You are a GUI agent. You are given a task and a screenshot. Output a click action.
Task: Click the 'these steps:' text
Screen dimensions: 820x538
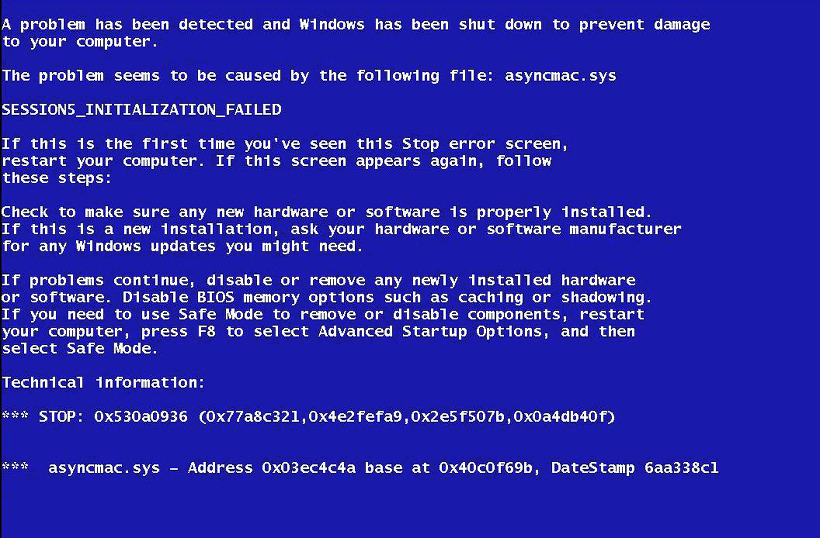click(56, 178)
